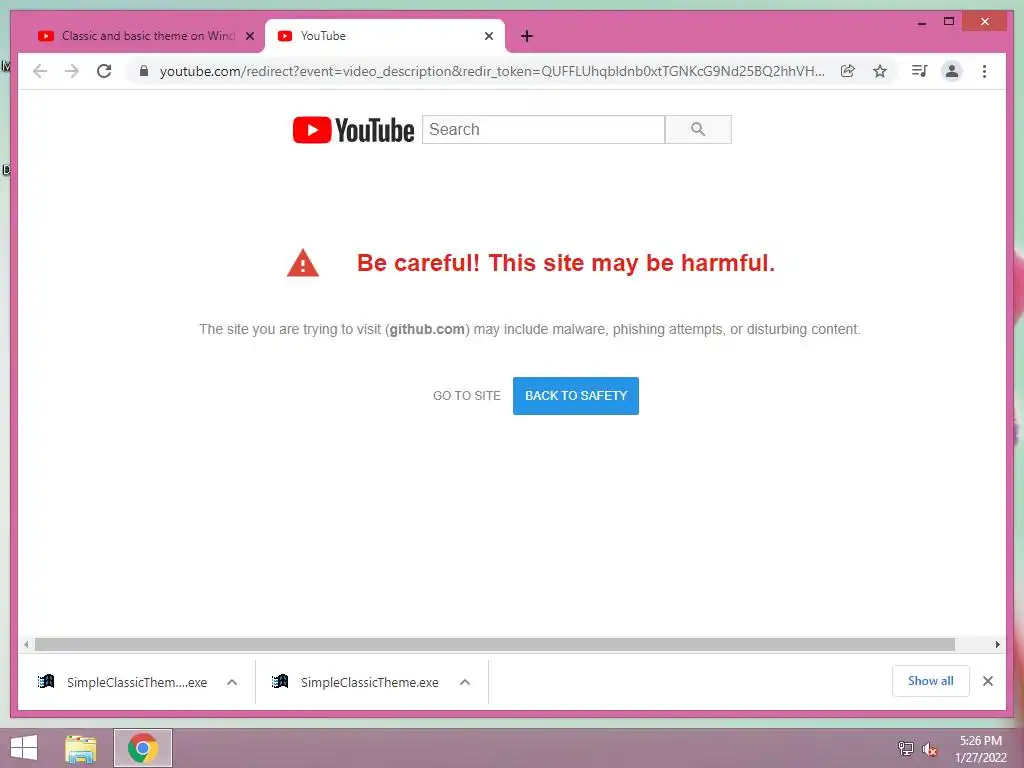Click the muted volume tray icon
The height and width of the screenshot is (768, 1024).
[930, 749]
